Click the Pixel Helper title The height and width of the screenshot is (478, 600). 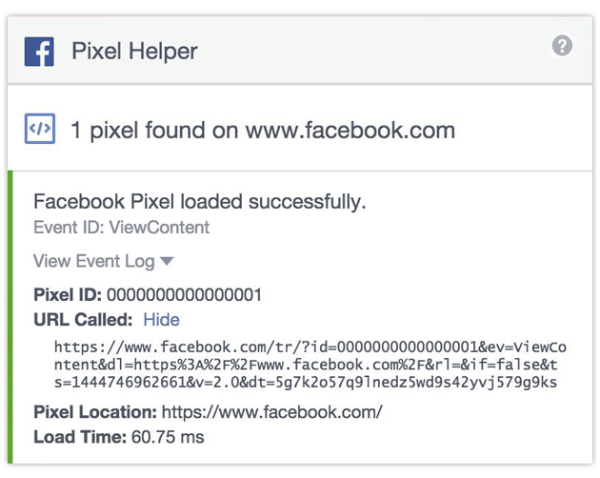point(135,52)
